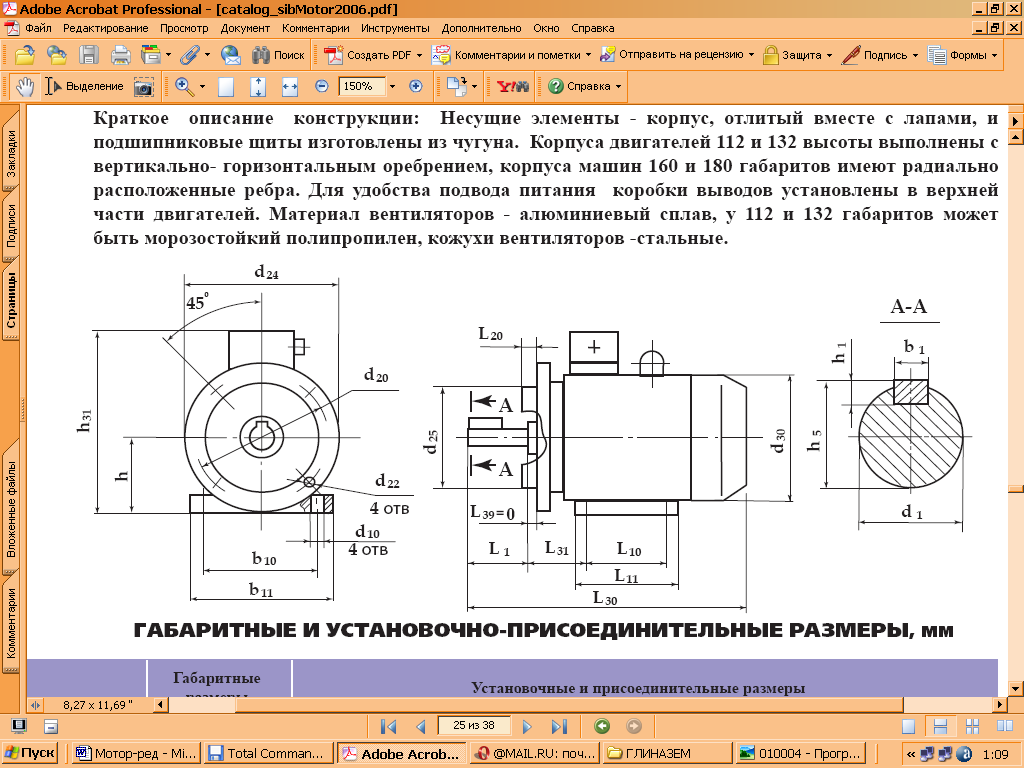The width and height of the screenshot is (1024, 768).
Task: Switch to Facing pages layout
Action: click(1005, 727)
